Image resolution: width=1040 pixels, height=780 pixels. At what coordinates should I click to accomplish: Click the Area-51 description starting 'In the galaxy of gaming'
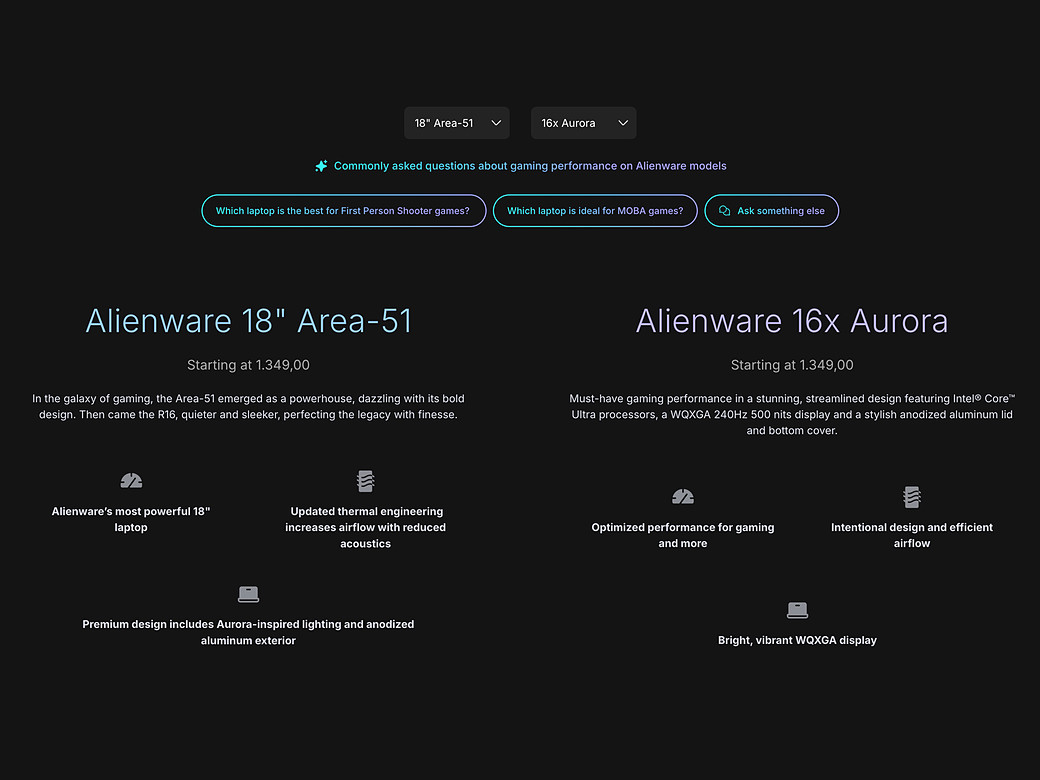click(x=248, y=407)
